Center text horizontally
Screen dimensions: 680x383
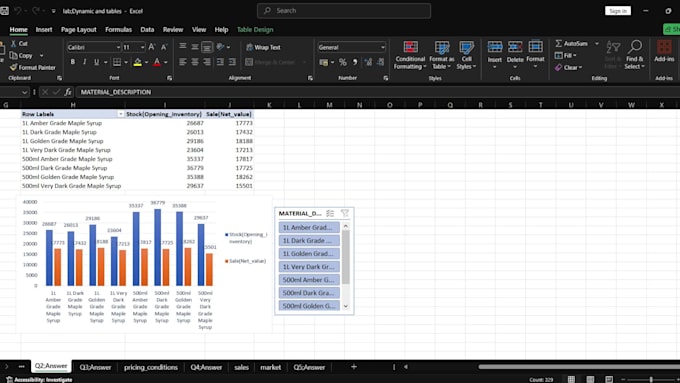[x=195, y=62]
